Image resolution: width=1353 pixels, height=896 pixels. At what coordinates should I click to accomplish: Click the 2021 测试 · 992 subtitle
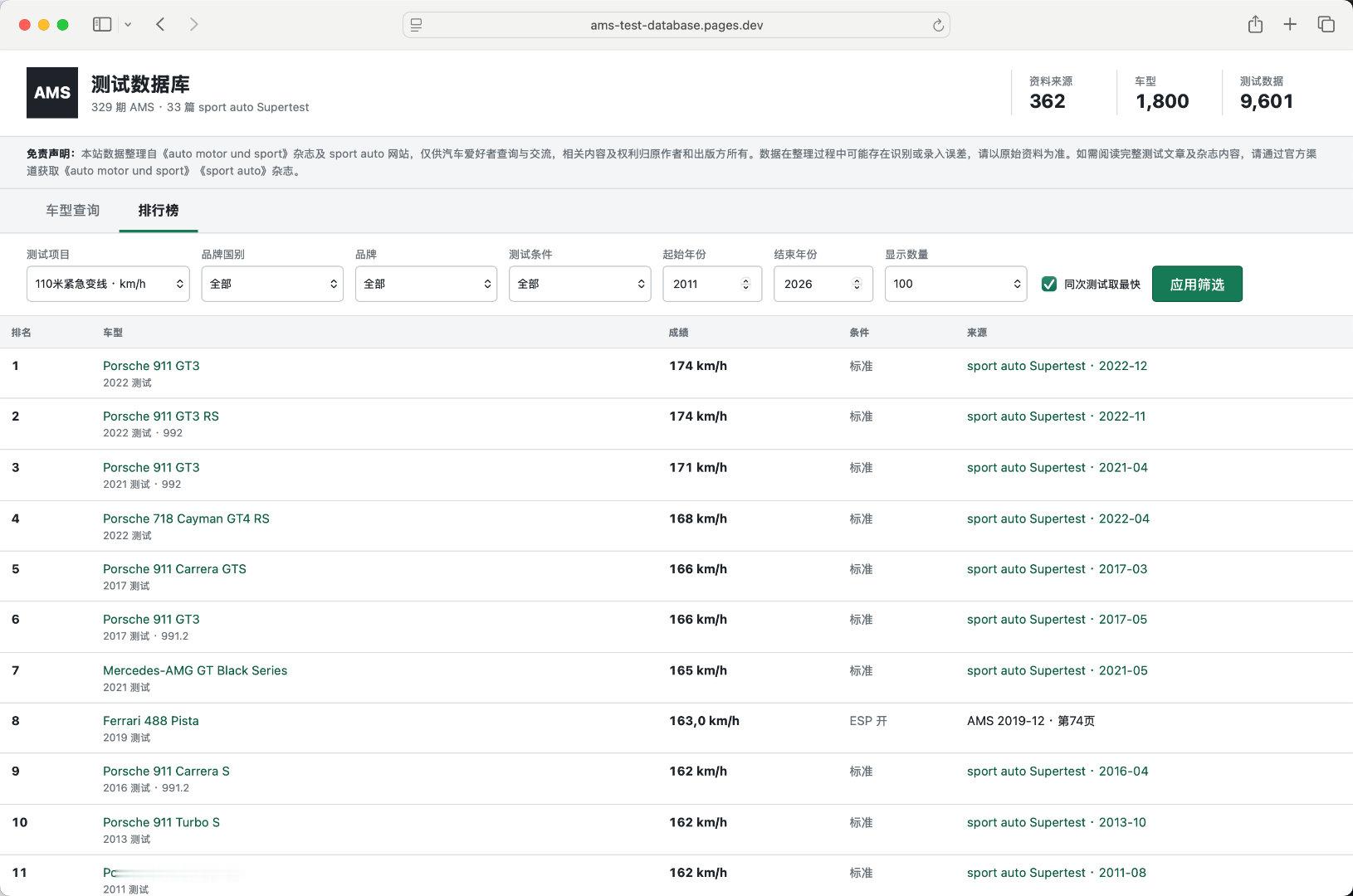142,485
